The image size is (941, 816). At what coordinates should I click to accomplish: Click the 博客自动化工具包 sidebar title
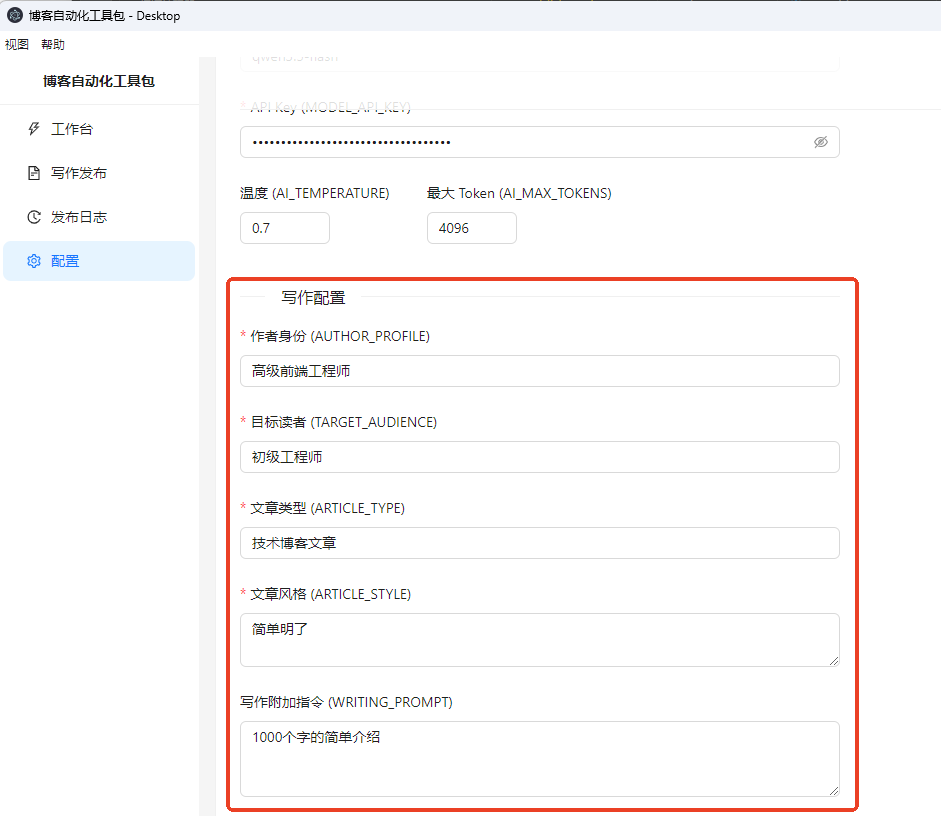[99, 81]
